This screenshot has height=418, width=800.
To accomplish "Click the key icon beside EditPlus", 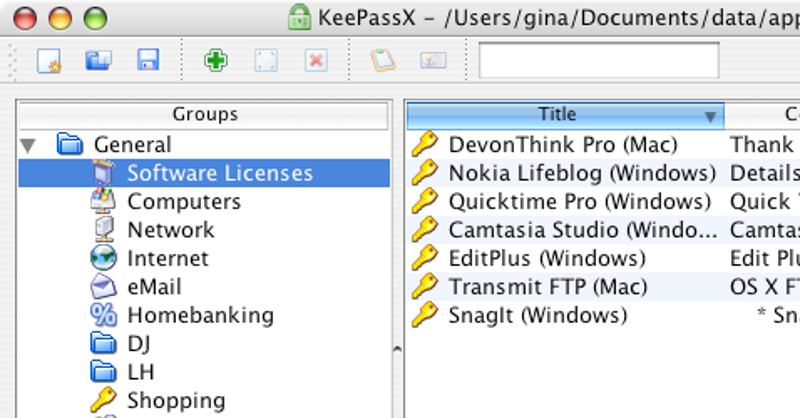I will coord(425,258).
